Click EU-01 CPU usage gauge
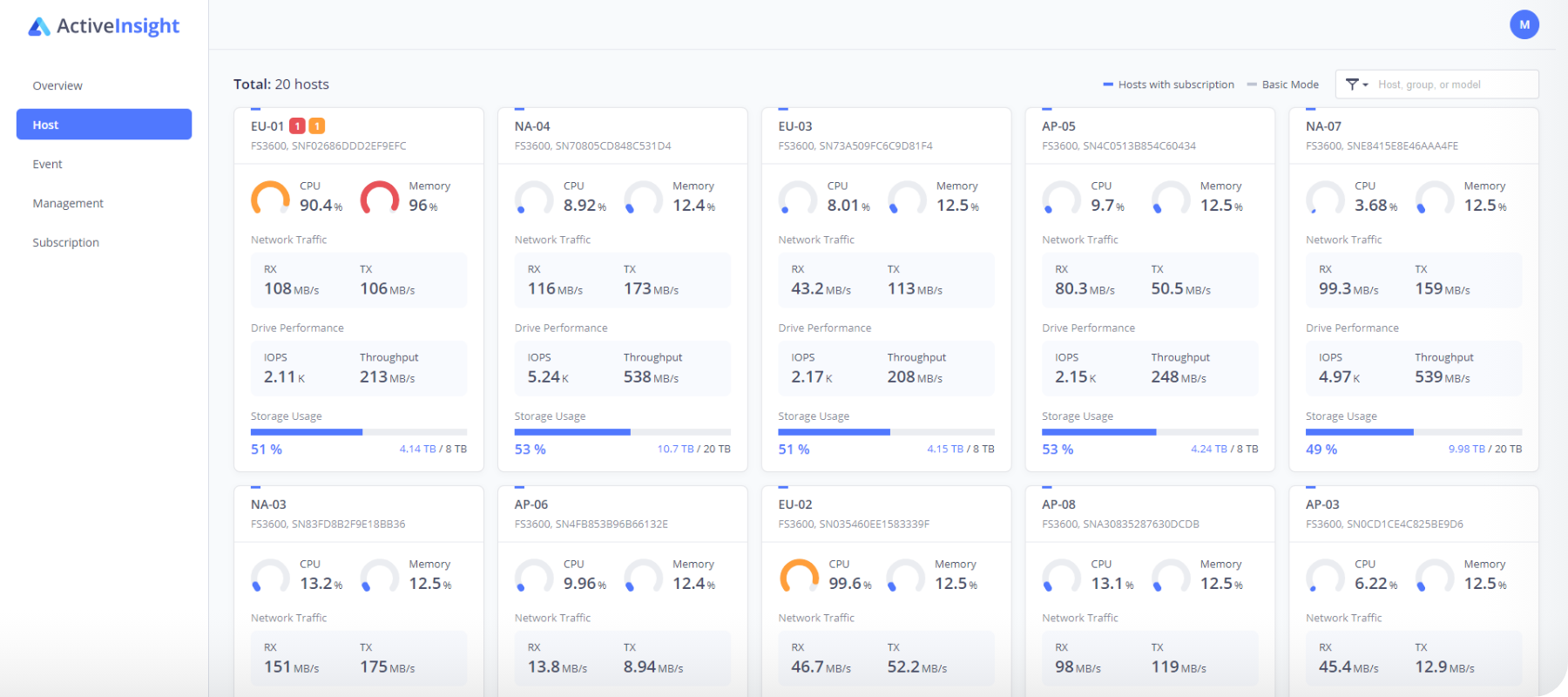The height and width of the screenshot is (697, 1568). pos(270,199)
